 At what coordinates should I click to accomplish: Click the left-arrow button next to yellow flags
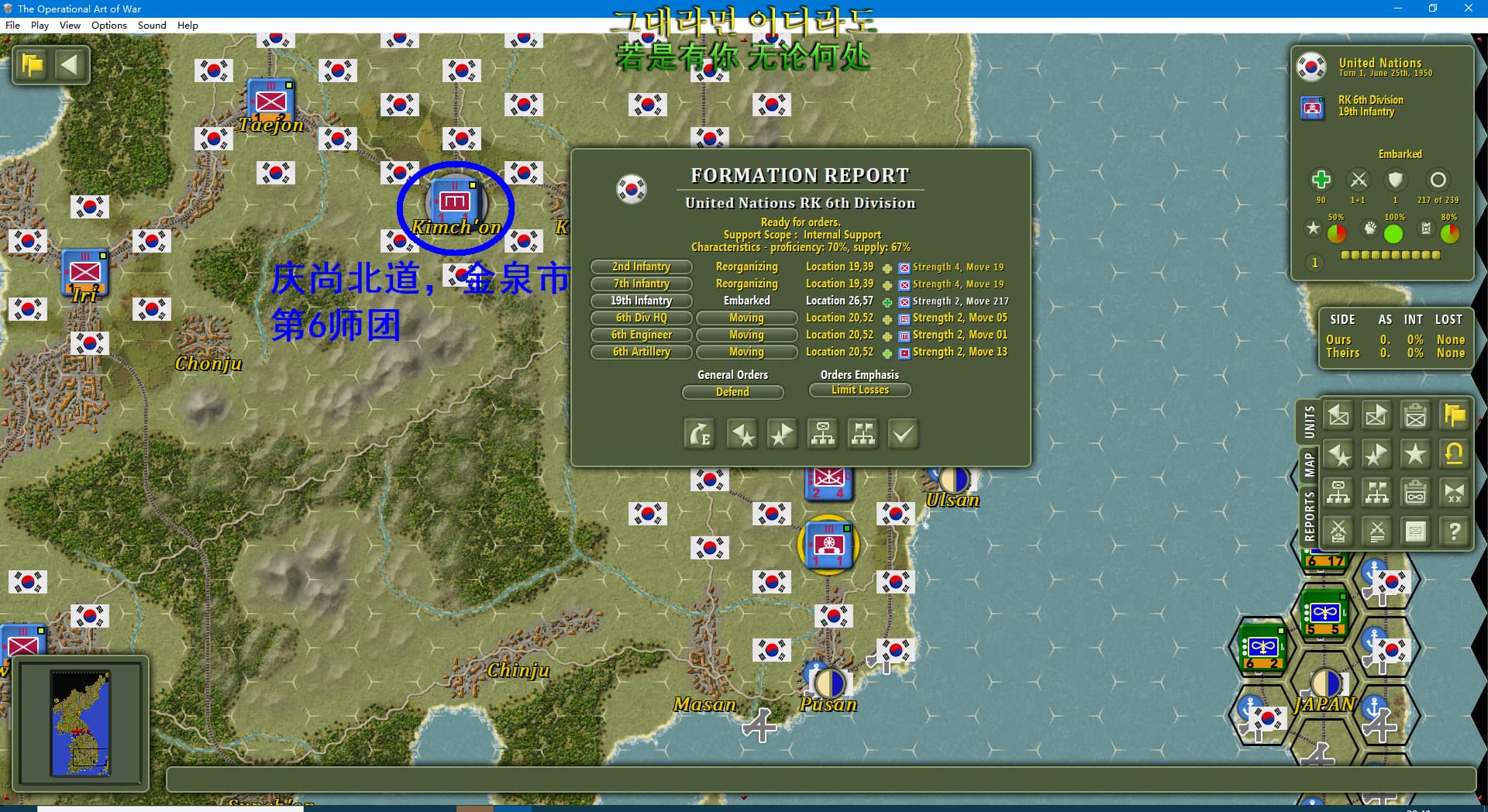coord(70,65)
